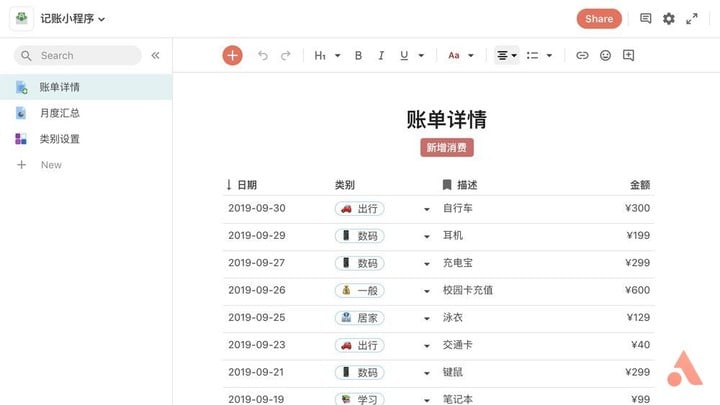Open the comments panel icon

click(x=646, y=19)
